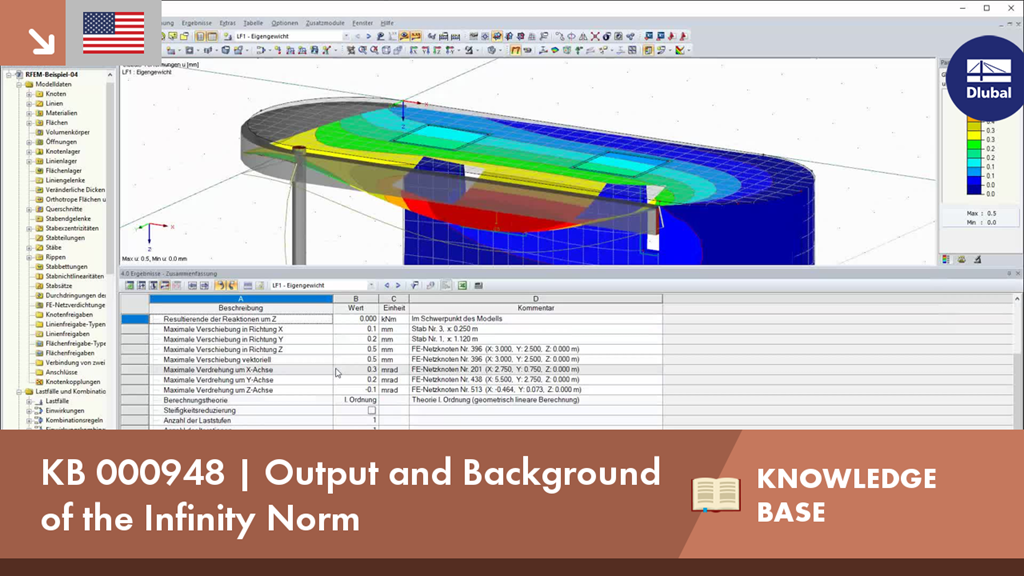1024x576 pixels.
Task: Select Flächenlager in the navigator tree
Action: (x=63, y=171)
